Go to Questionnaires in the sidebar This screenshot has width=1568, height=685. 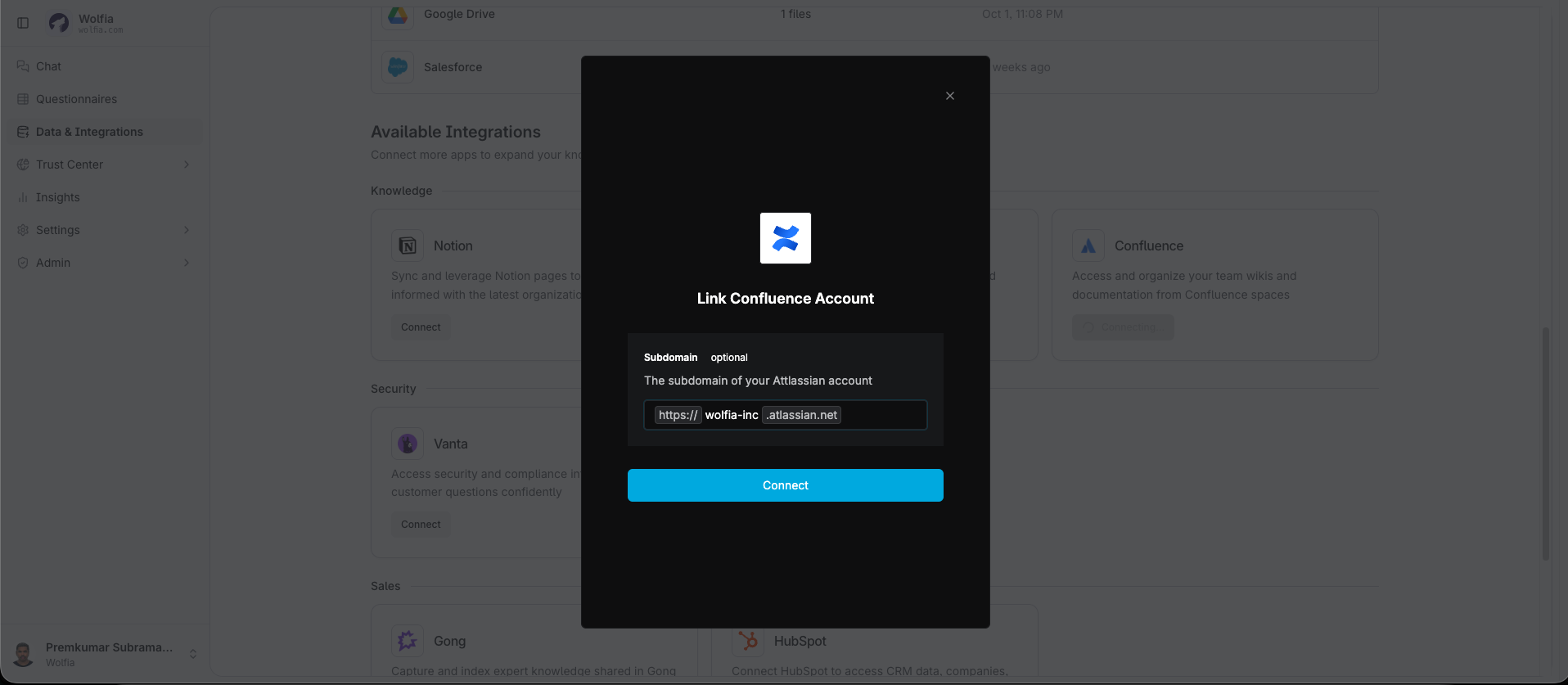point(105,99)
